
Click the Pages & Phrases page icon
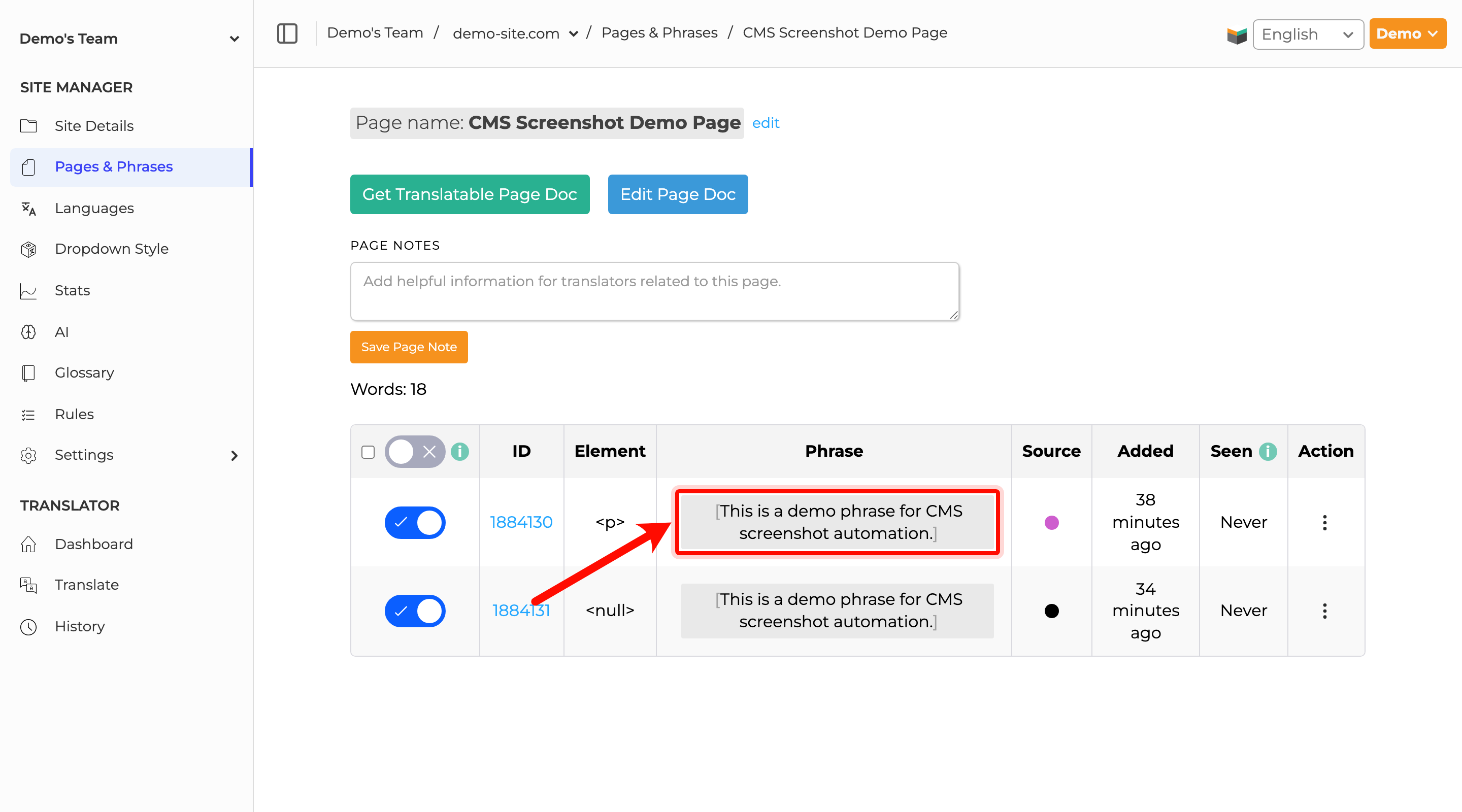[28, 167]
